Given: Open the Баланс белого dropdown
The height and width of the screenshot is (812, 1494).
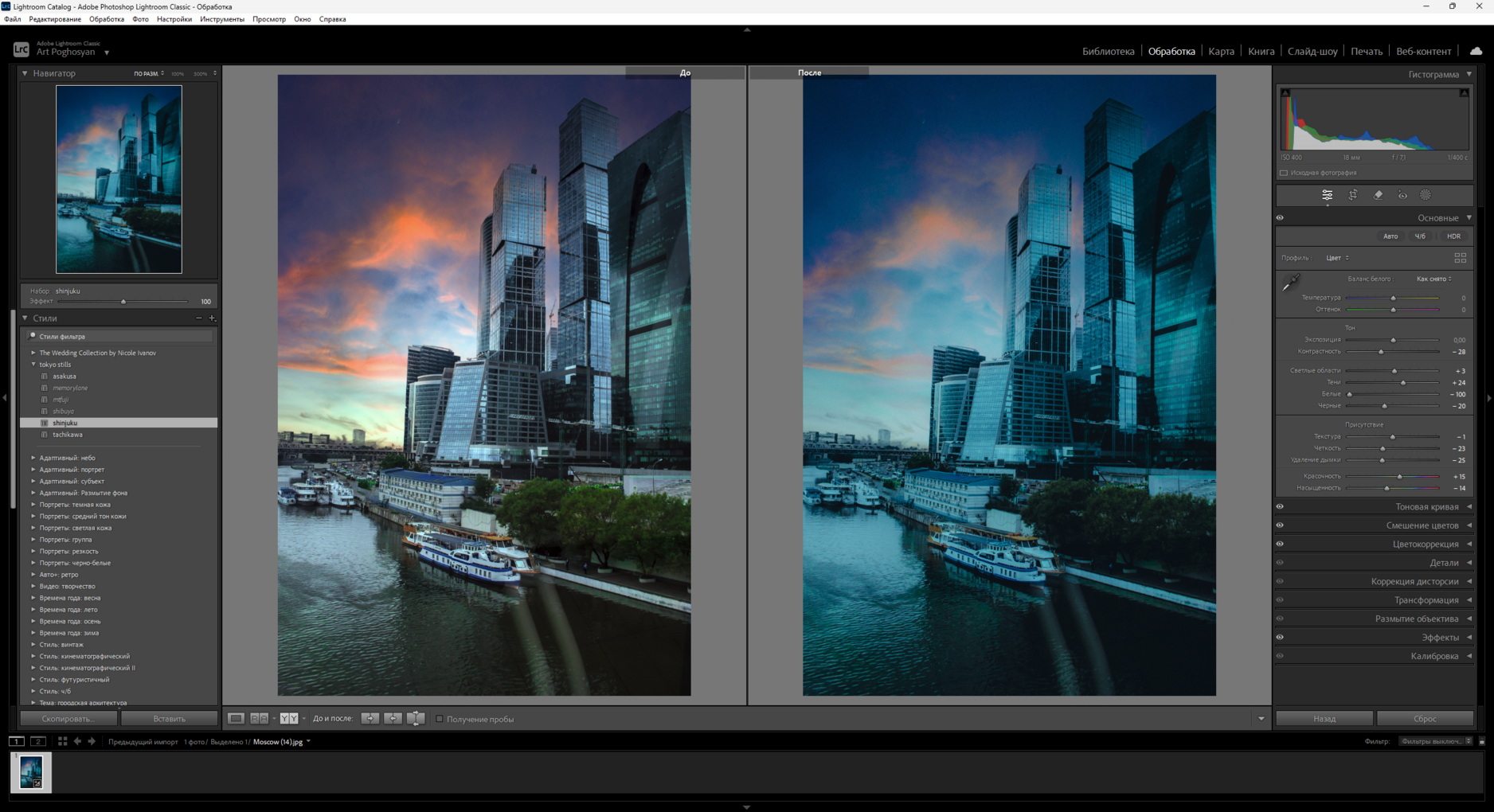Looking at the screenshot, I should 1433,279.
